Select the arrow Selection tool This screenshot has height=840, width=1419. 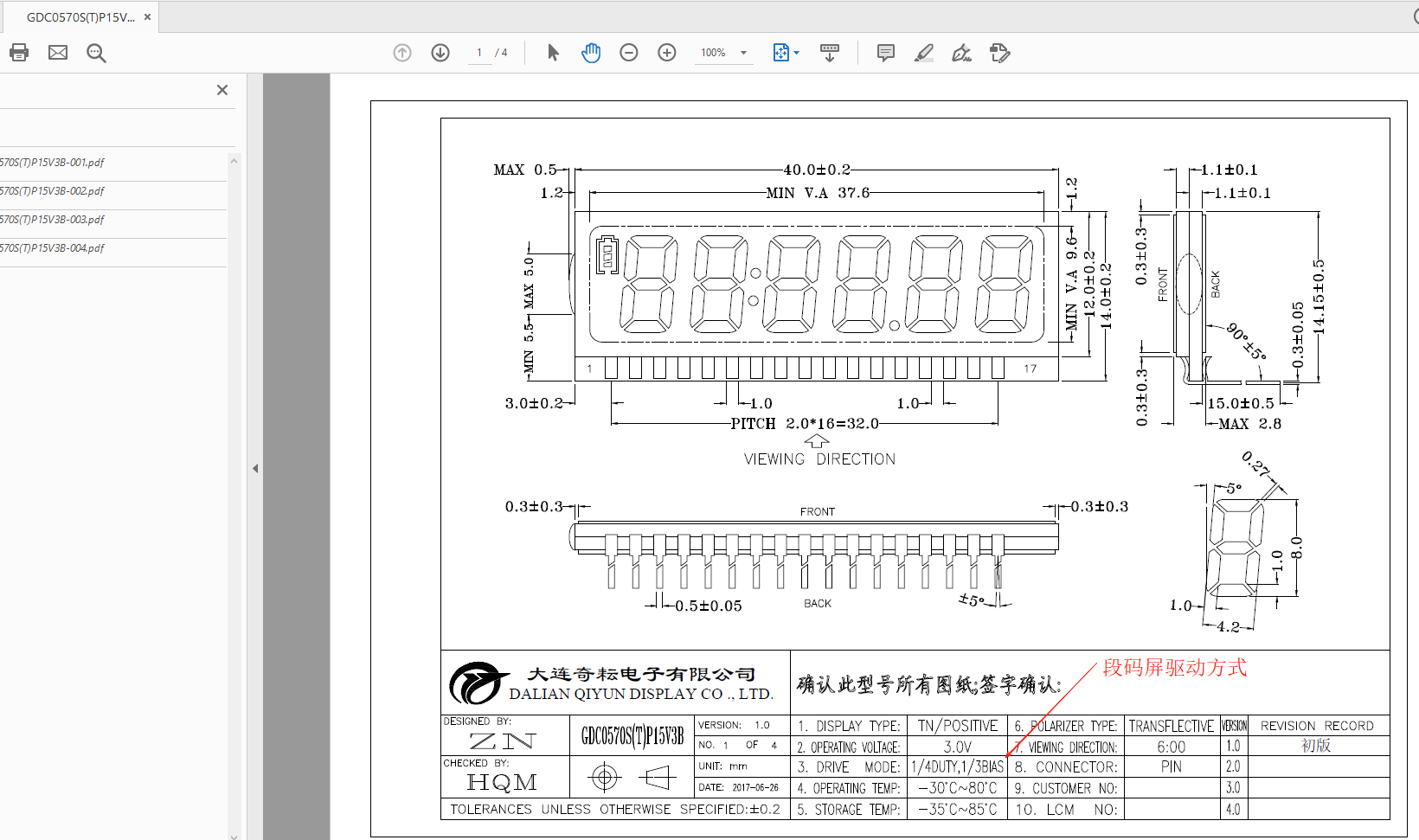pyautogui.click(x=553, y=53)
